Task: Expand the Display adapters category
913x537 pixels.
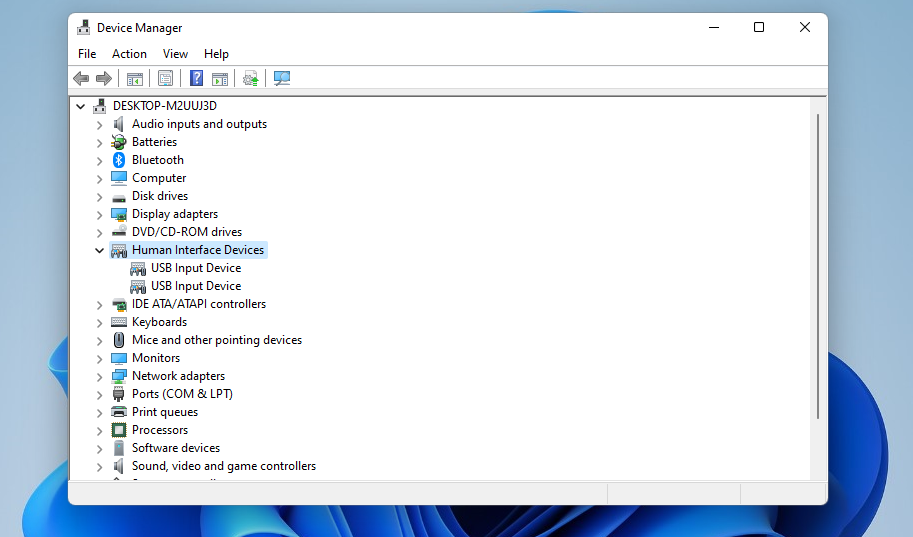Action: pos(99,214)
